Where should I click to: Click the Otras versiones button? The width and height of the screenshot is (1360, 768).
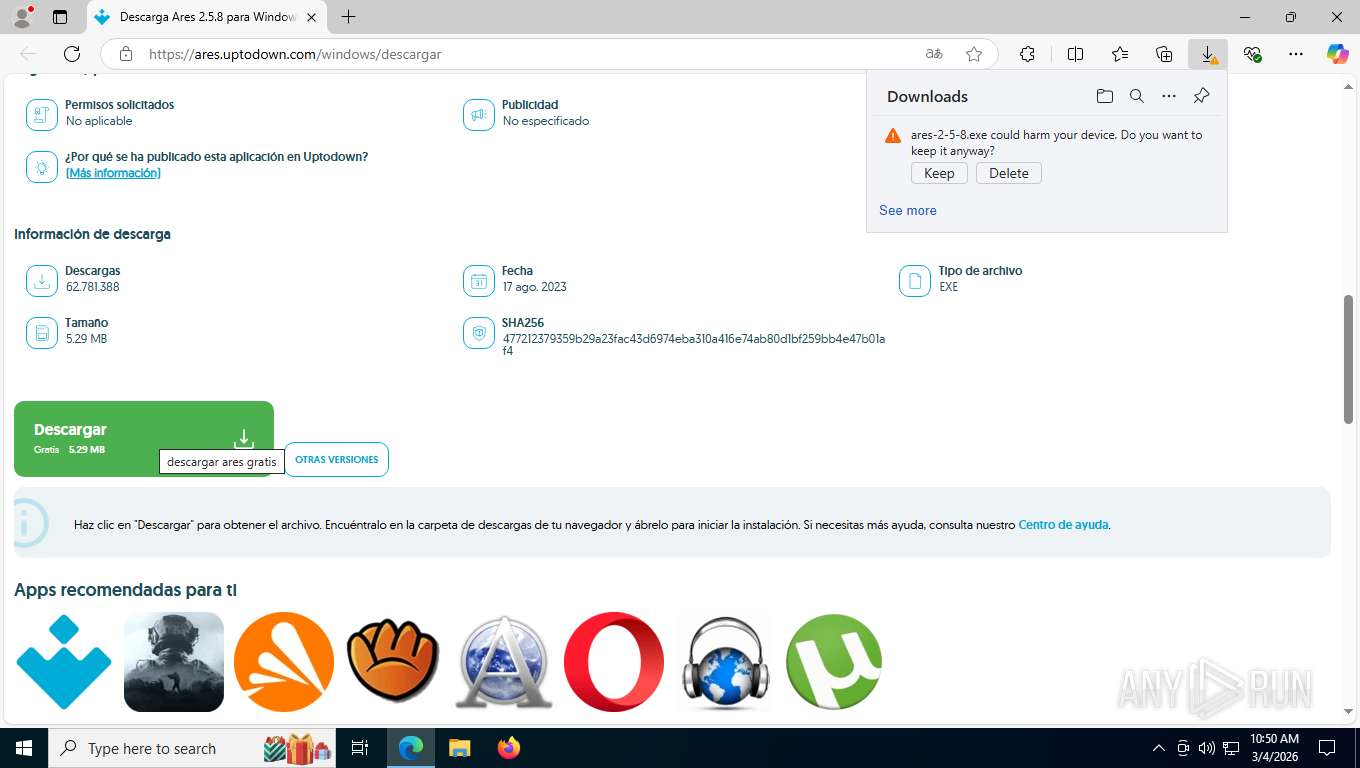[337, 460]
